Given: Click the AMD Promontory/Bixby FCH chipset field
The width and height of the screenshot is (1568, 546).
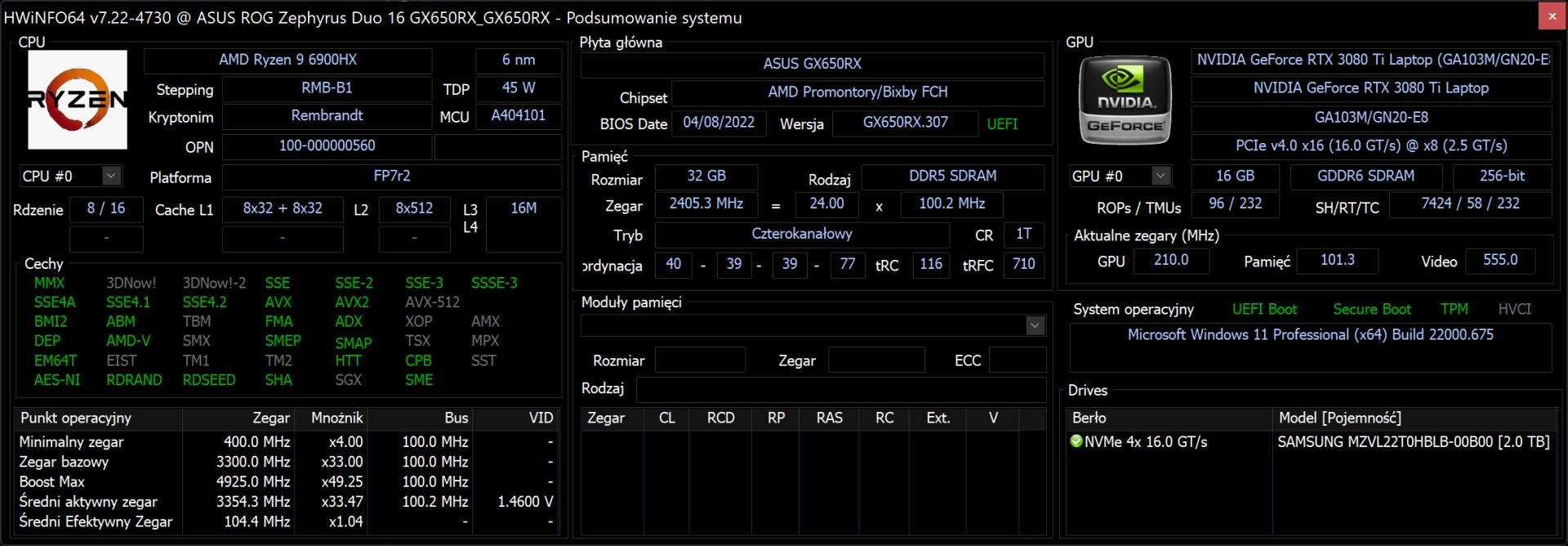Looking at the screenshot, I should click(x=857, y=92).
